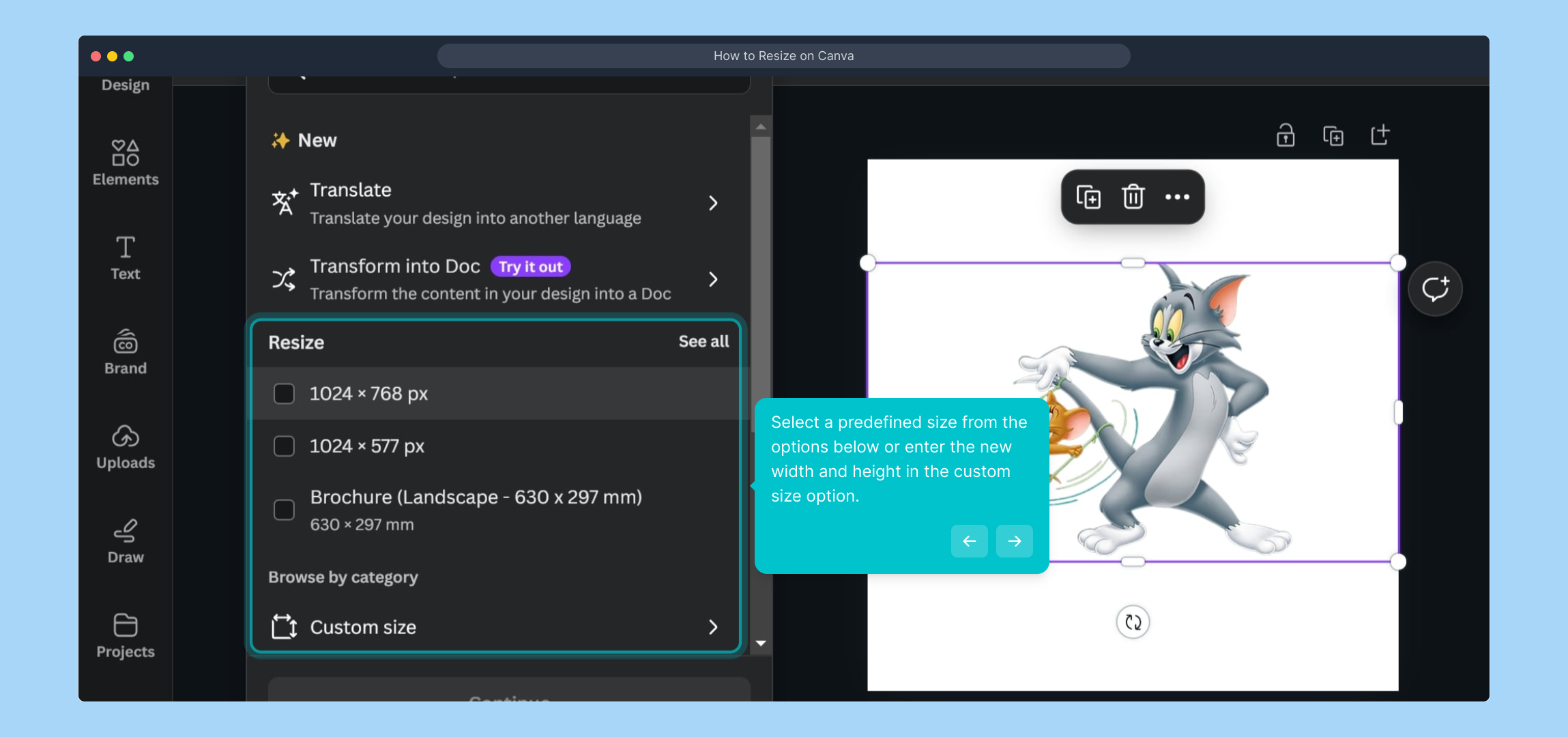Open the Projects tab in sidebar
Image resolution: width=1568 pixels, height=737 pixels.
(126, 636)
